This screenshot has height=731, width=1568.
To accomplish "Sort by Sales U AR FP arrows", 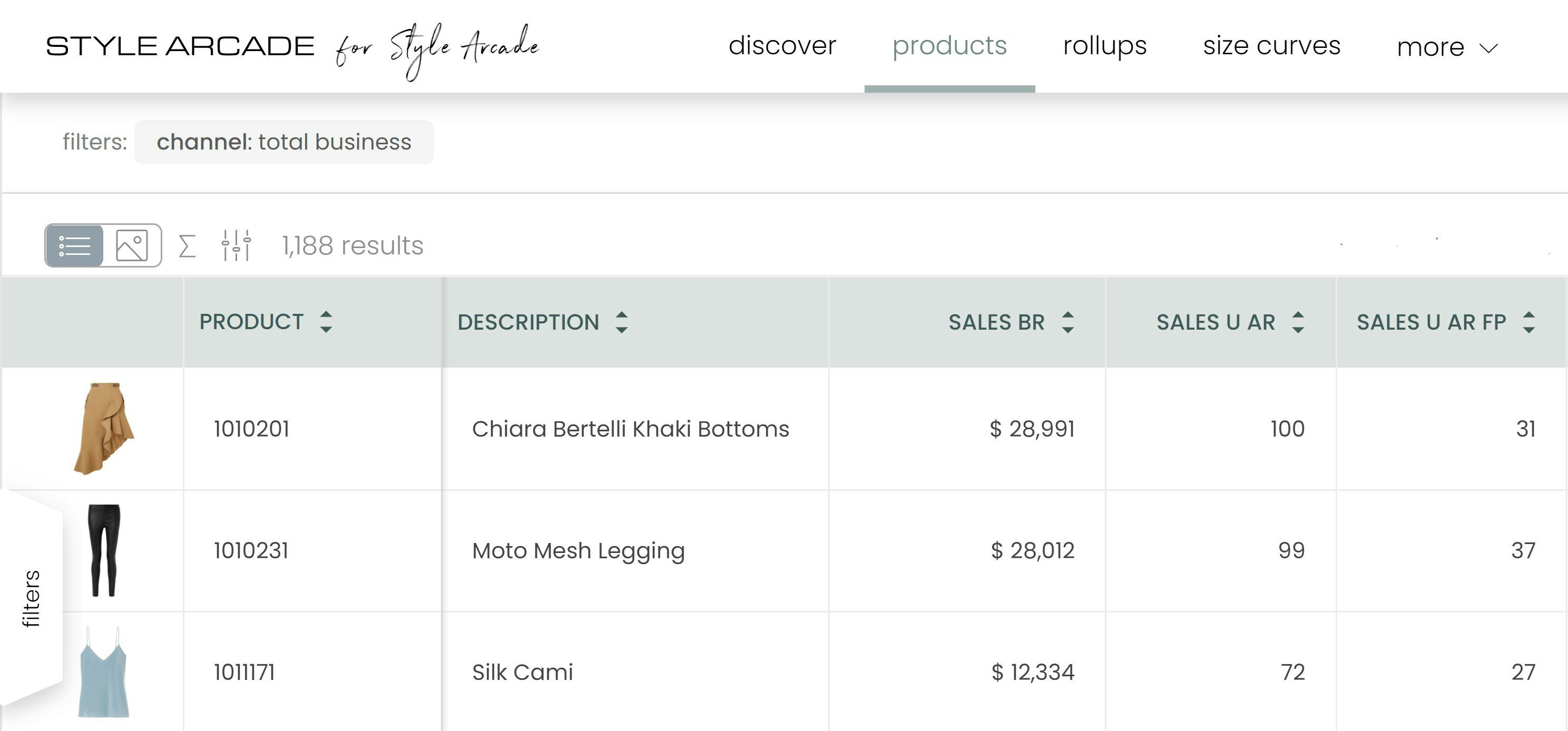I will (x=1528, y=322).
